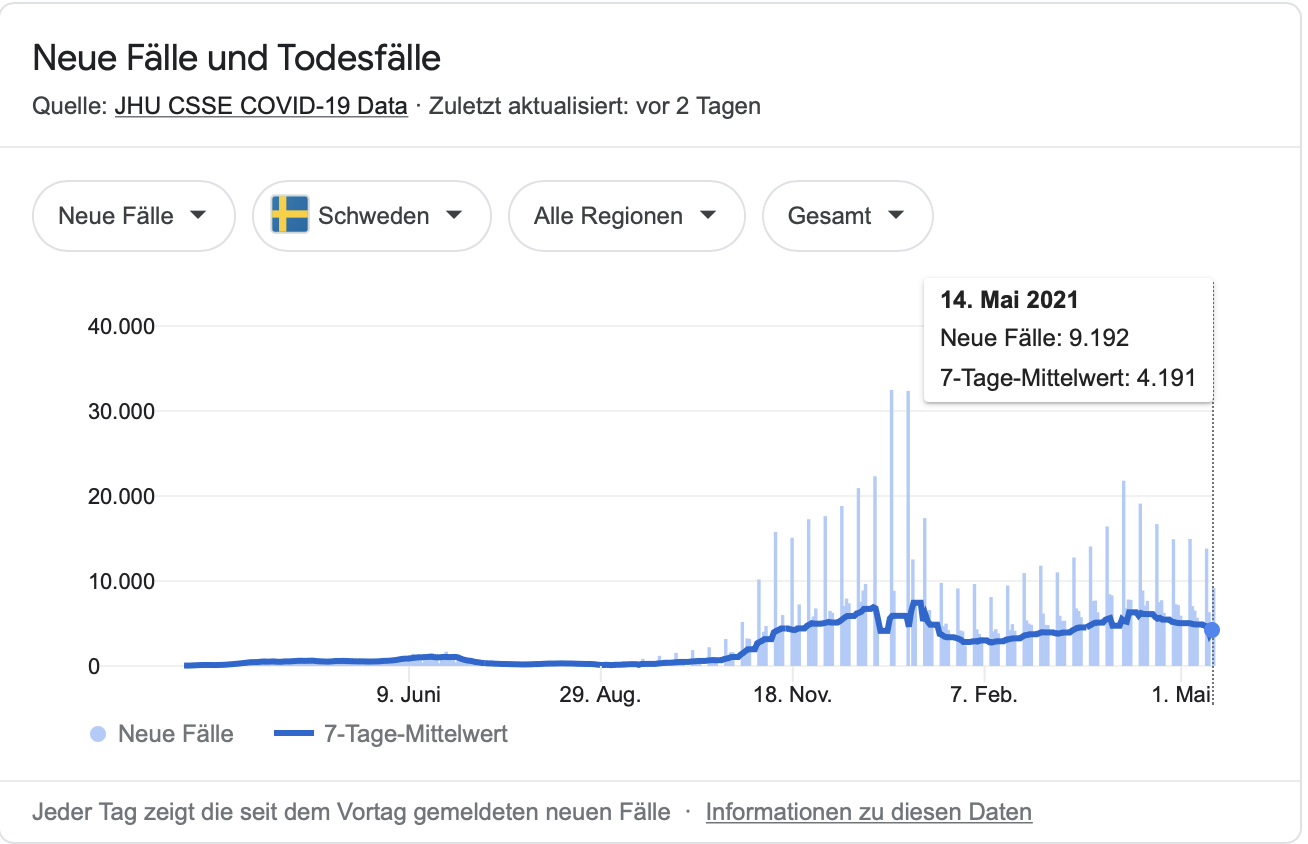Expand the Gesamt time range dropdown
The width and height of the screenshot is (1308, 844).
[x=847, y=216]
